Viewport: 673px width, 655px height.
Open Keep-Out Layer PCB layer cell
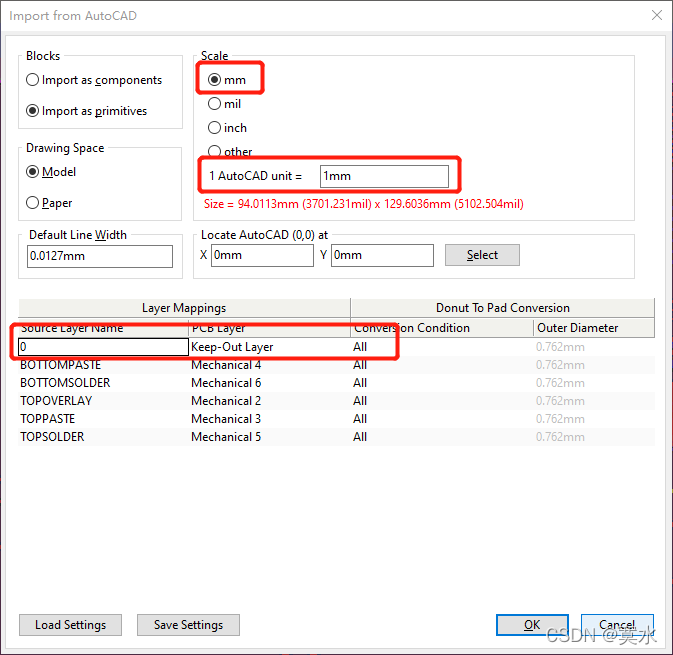[x=269, y=347]
